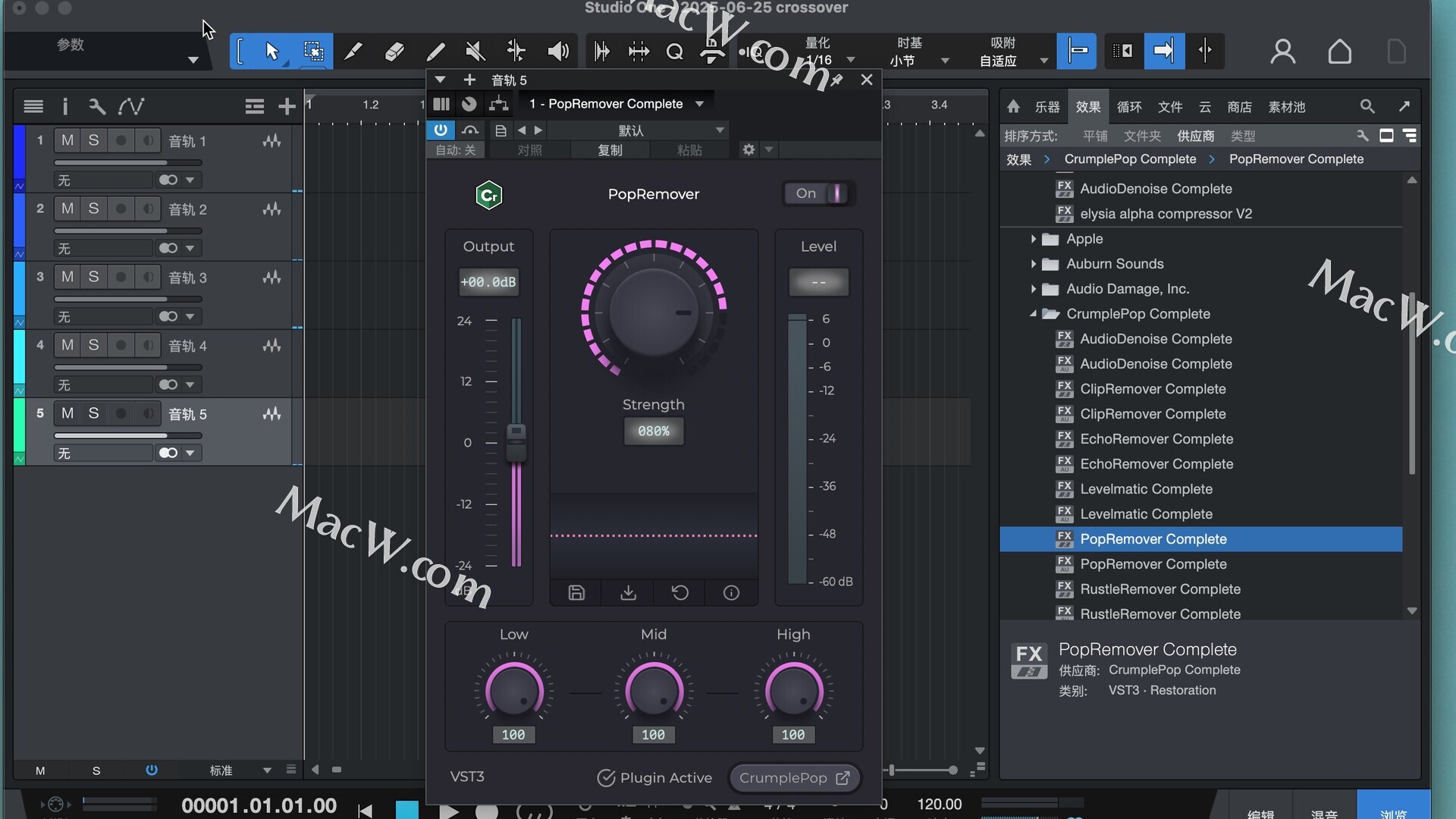
Task: Open plugin instance dropdown '1 - PopRemover Complete'
Action: coord(616,104)
